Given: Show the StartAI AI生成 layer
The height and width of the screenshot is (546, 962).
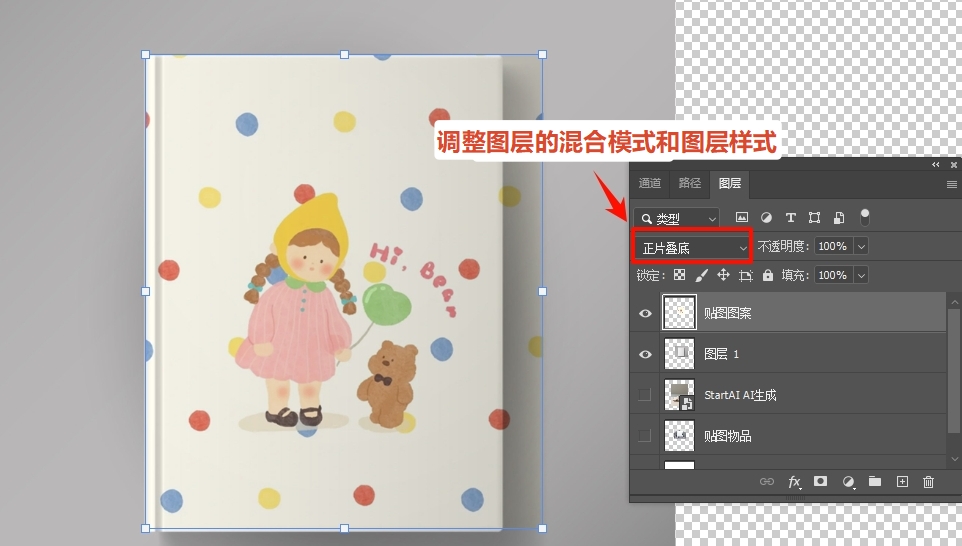Looking at the screenshot, I should pyautogui.click(x=645, y=395).
